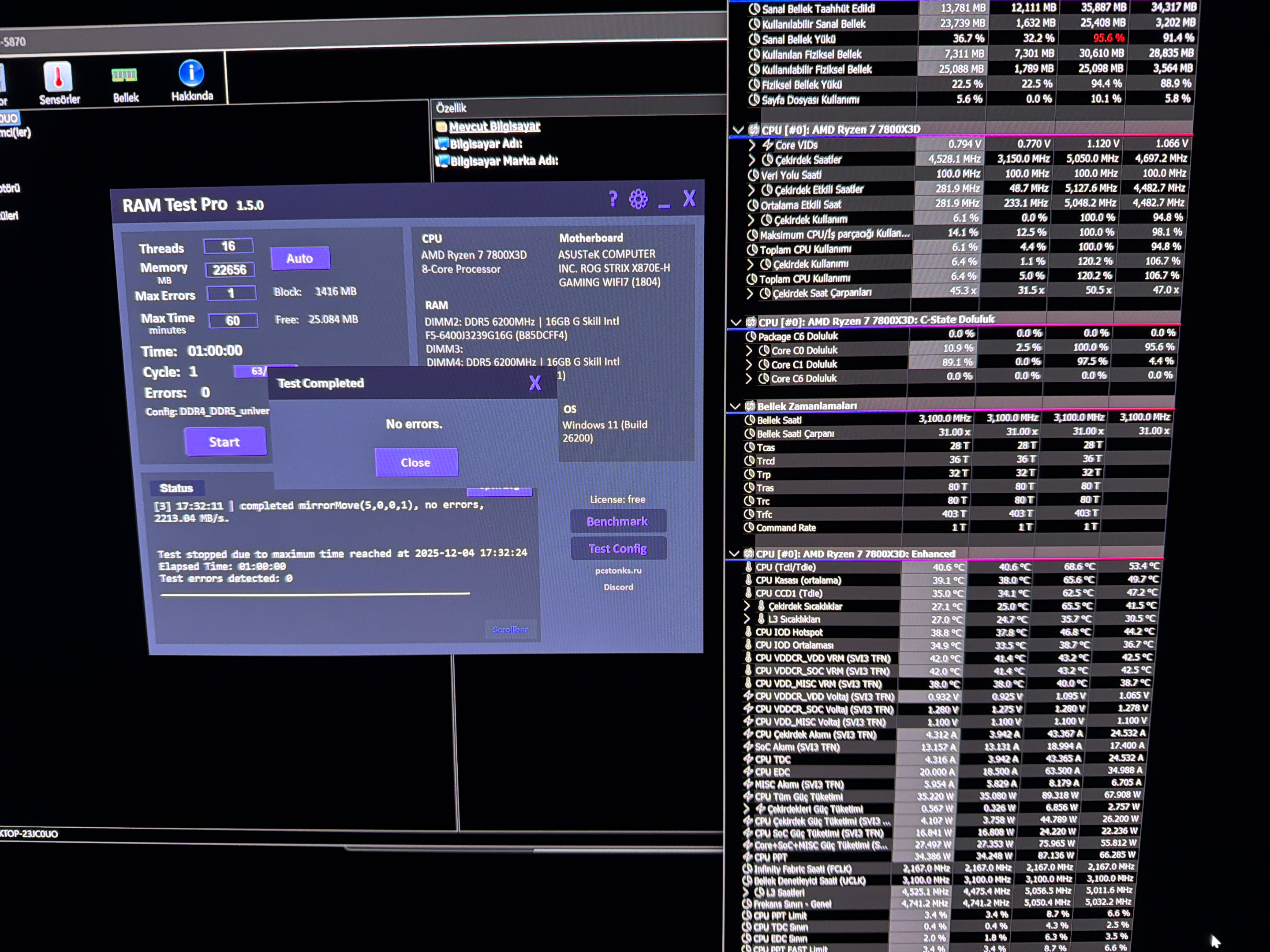This screenshot has height=952, width=1270.
Task: Click the thermometer icon beside CPU (Tctl/Tdie)
Action: [749, 567]
